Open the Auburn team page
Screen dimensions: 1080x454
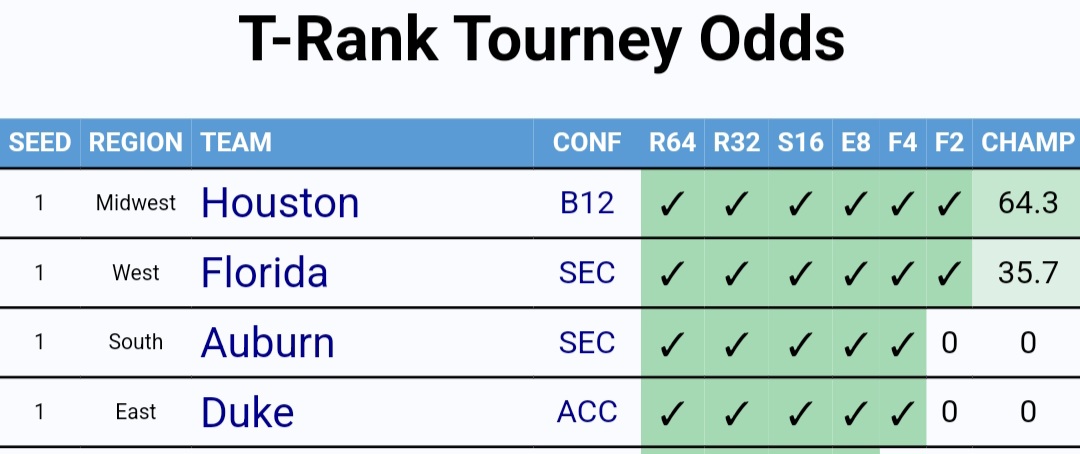(x=267, y=342)
